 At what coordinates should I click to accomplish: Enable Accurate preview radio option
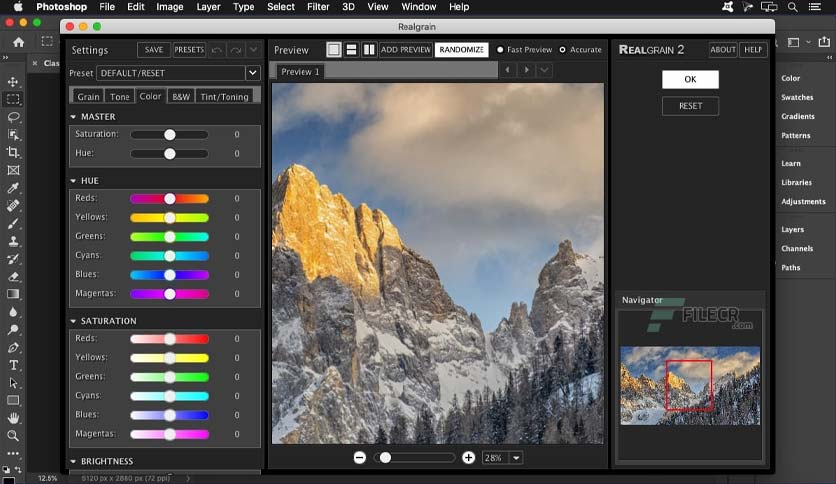(562, 50)
